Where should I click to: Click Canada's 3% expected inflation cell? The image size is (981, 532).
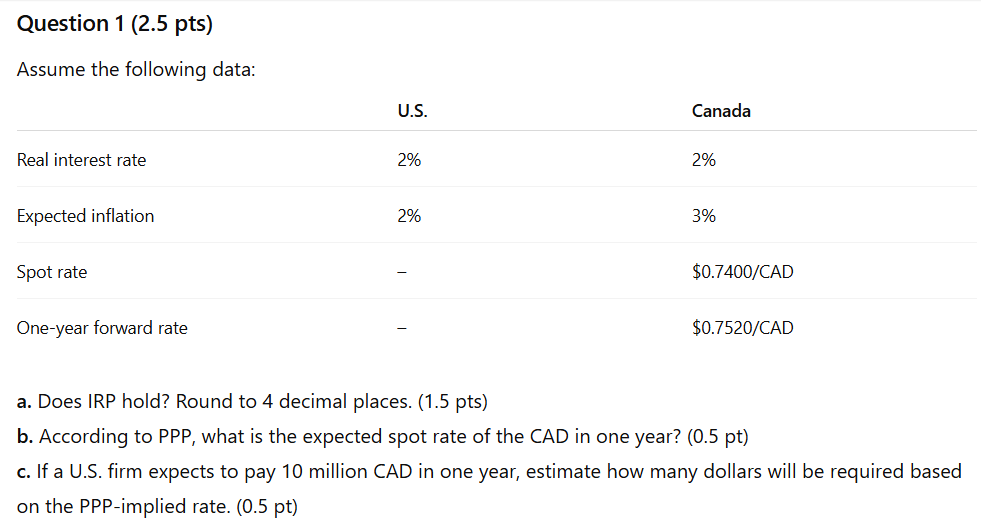point(704,216)
